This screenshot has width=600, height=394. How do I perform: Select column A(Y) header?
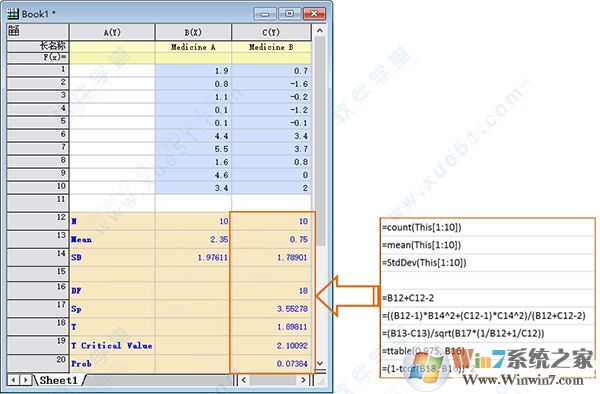click(112, 32)
